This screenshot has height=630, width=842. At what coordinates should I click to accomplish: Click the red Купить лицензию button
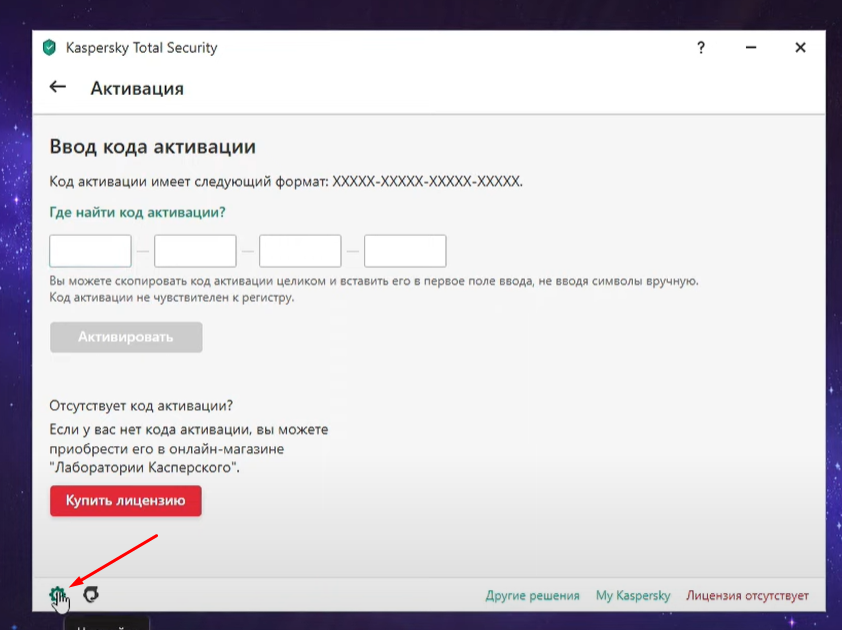[126, 501]
